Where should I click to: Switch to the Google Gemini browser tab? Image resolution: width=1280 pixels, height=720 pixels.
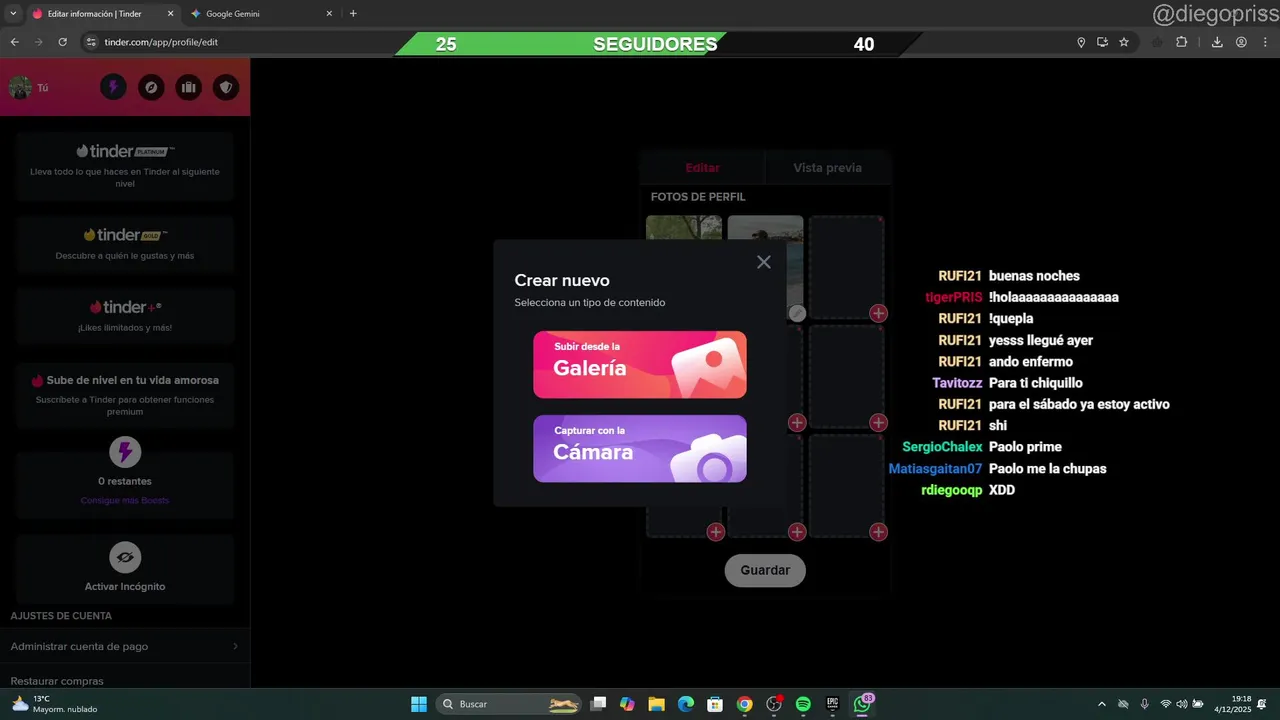[261, 14]
